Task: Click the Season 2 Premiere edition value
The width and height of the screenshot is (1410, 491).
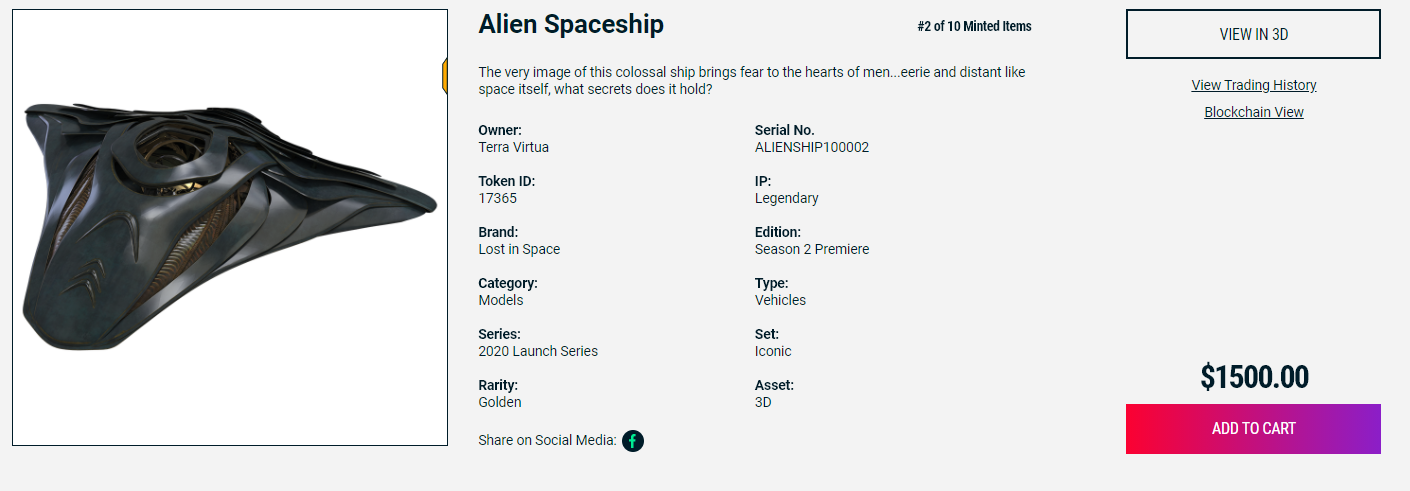Action: [812, 249]
